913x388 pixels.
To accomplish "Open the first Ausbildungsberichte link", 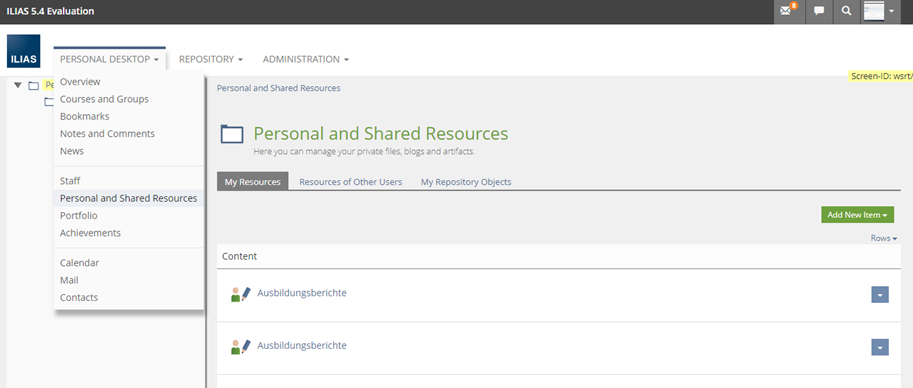I will [x=302, y=292].
